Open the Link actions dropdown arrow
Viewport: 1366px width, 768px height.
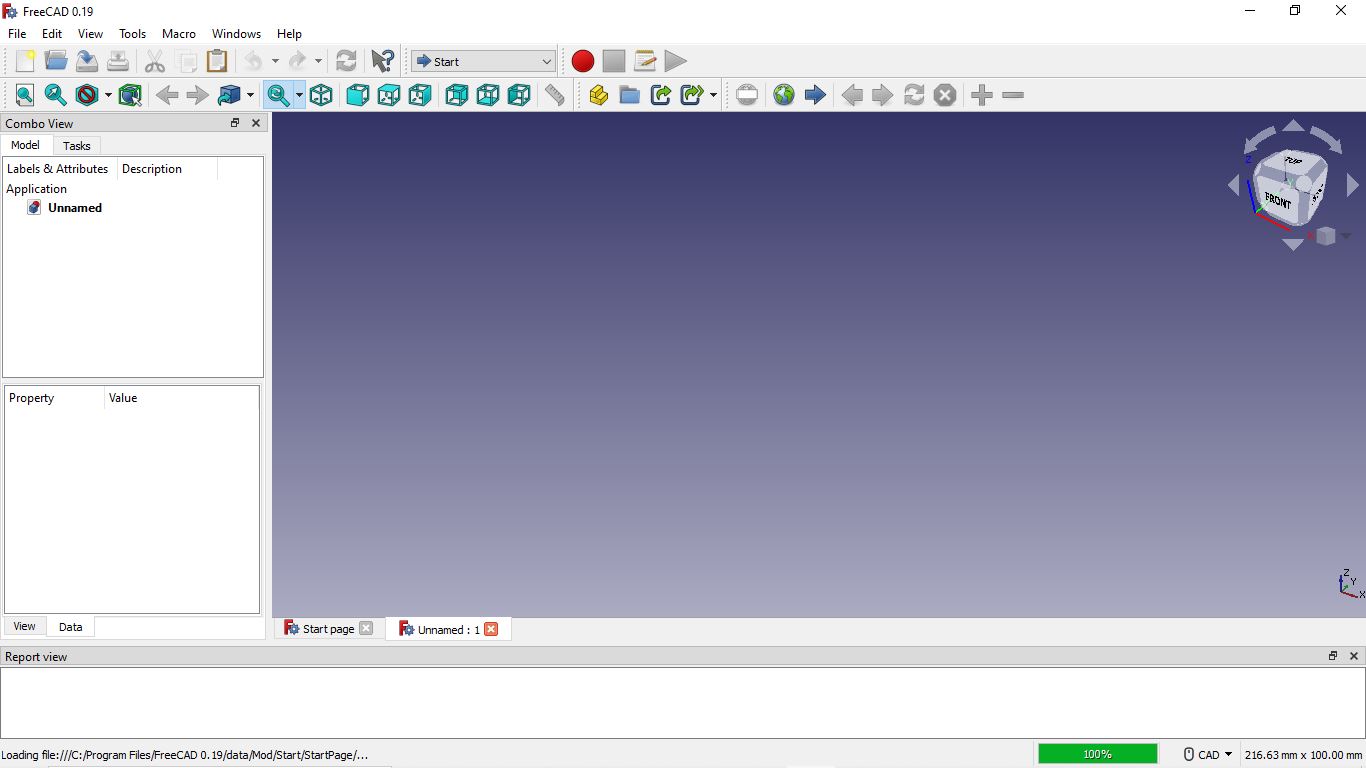tap(713, 95)
